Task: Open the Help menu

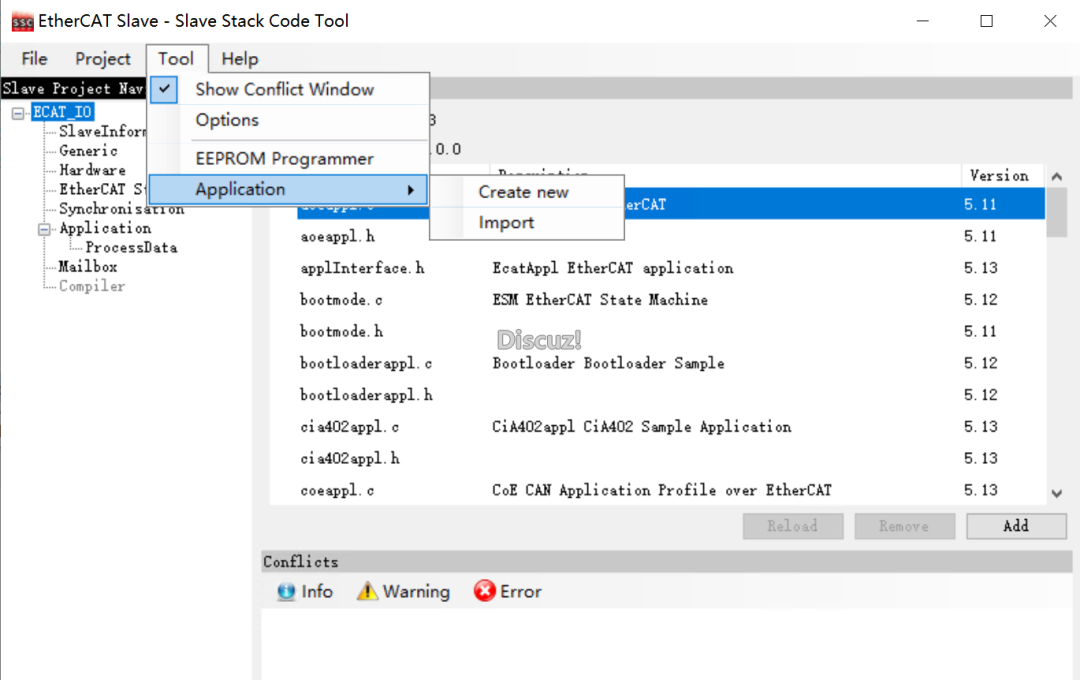Action: click(240, 59)
